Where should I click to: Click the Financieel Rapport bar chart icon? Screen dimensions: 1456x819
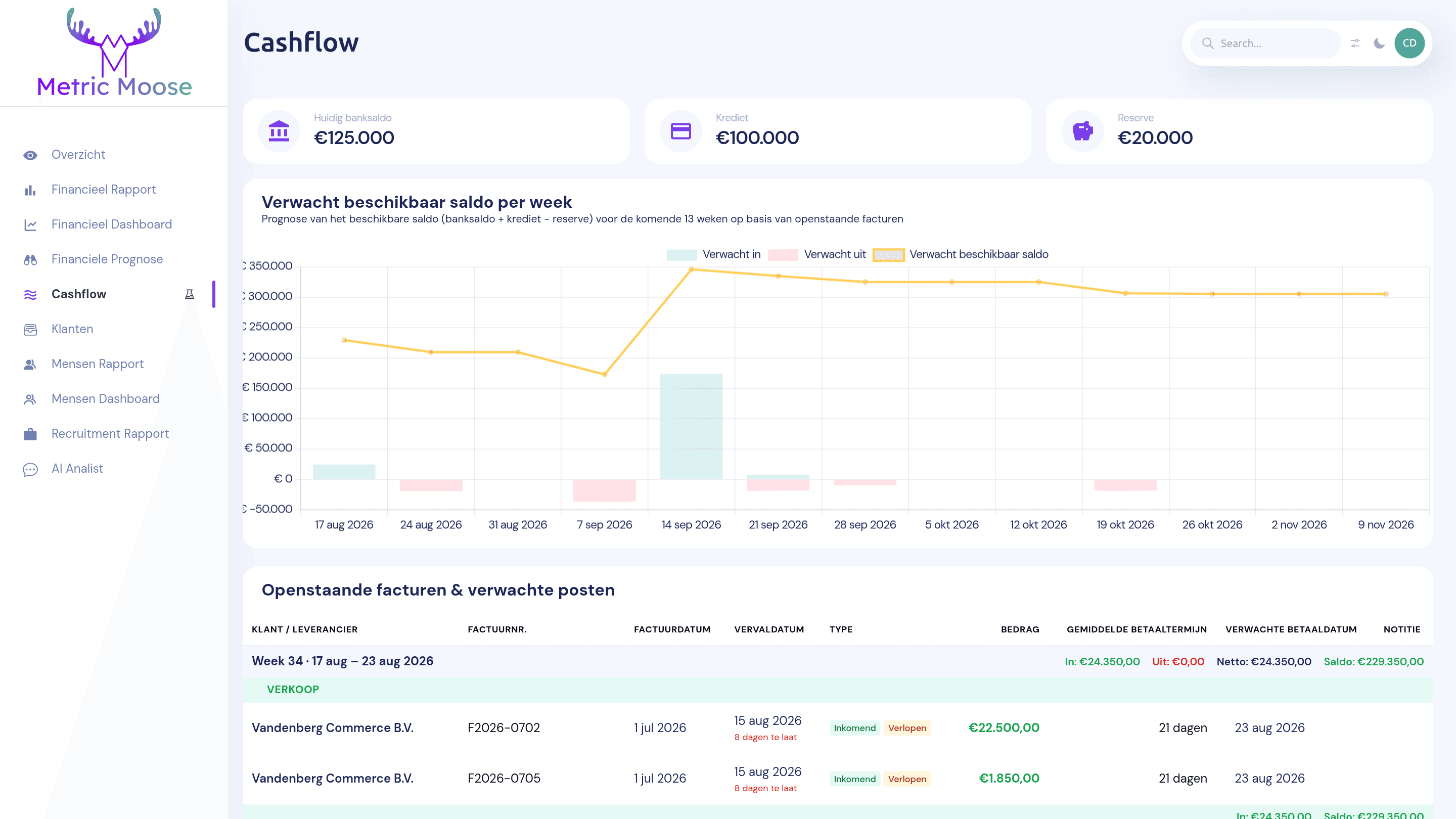(30, 191)
